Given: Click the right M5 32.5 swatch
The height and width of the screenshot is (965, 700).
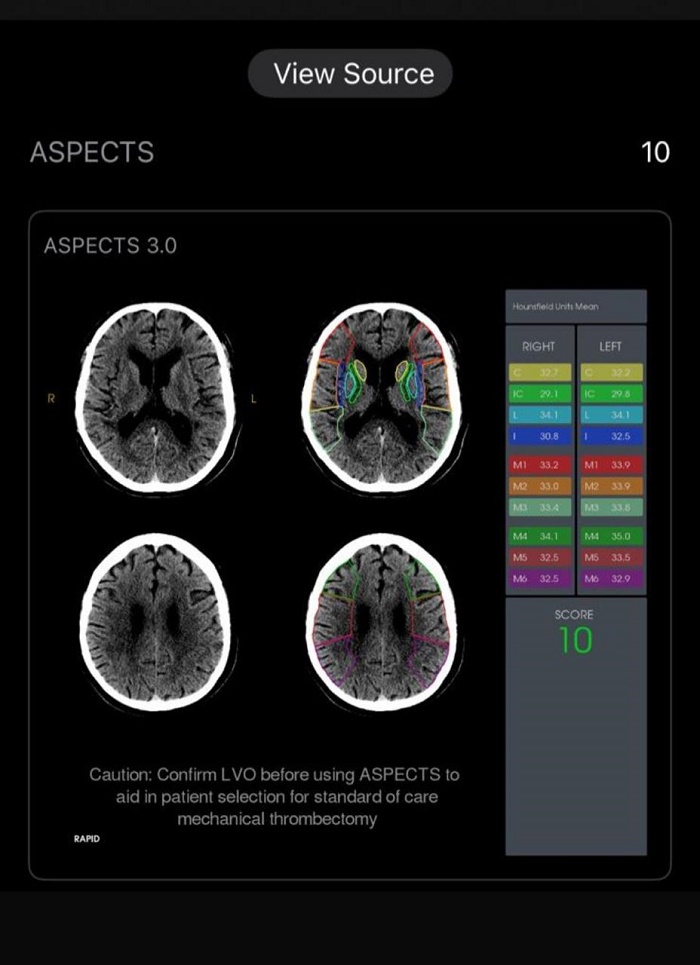Looking at the screenshot, I should pyautogui.click(x=540, y=557).
